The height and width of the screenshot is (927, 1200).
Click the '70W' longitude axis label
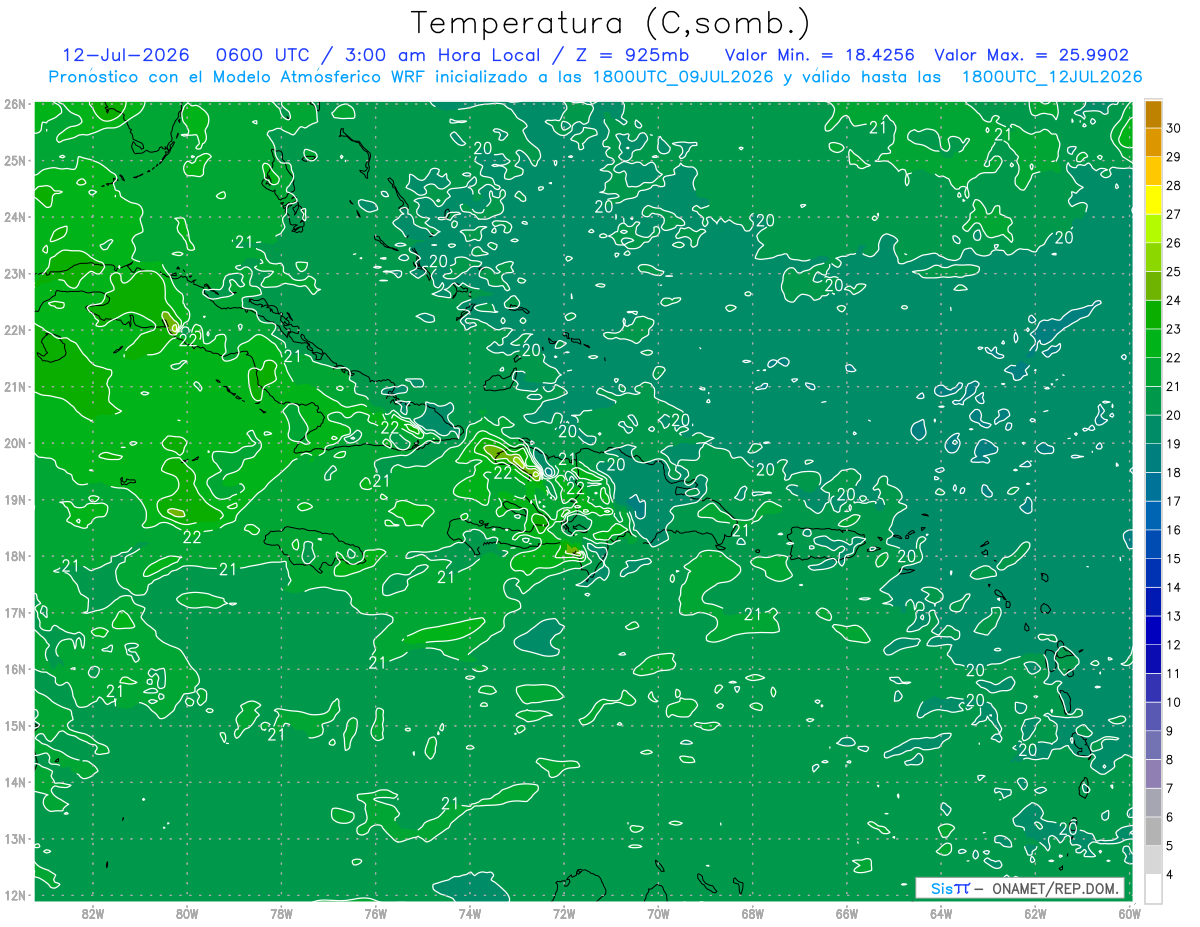pos(658,913)
